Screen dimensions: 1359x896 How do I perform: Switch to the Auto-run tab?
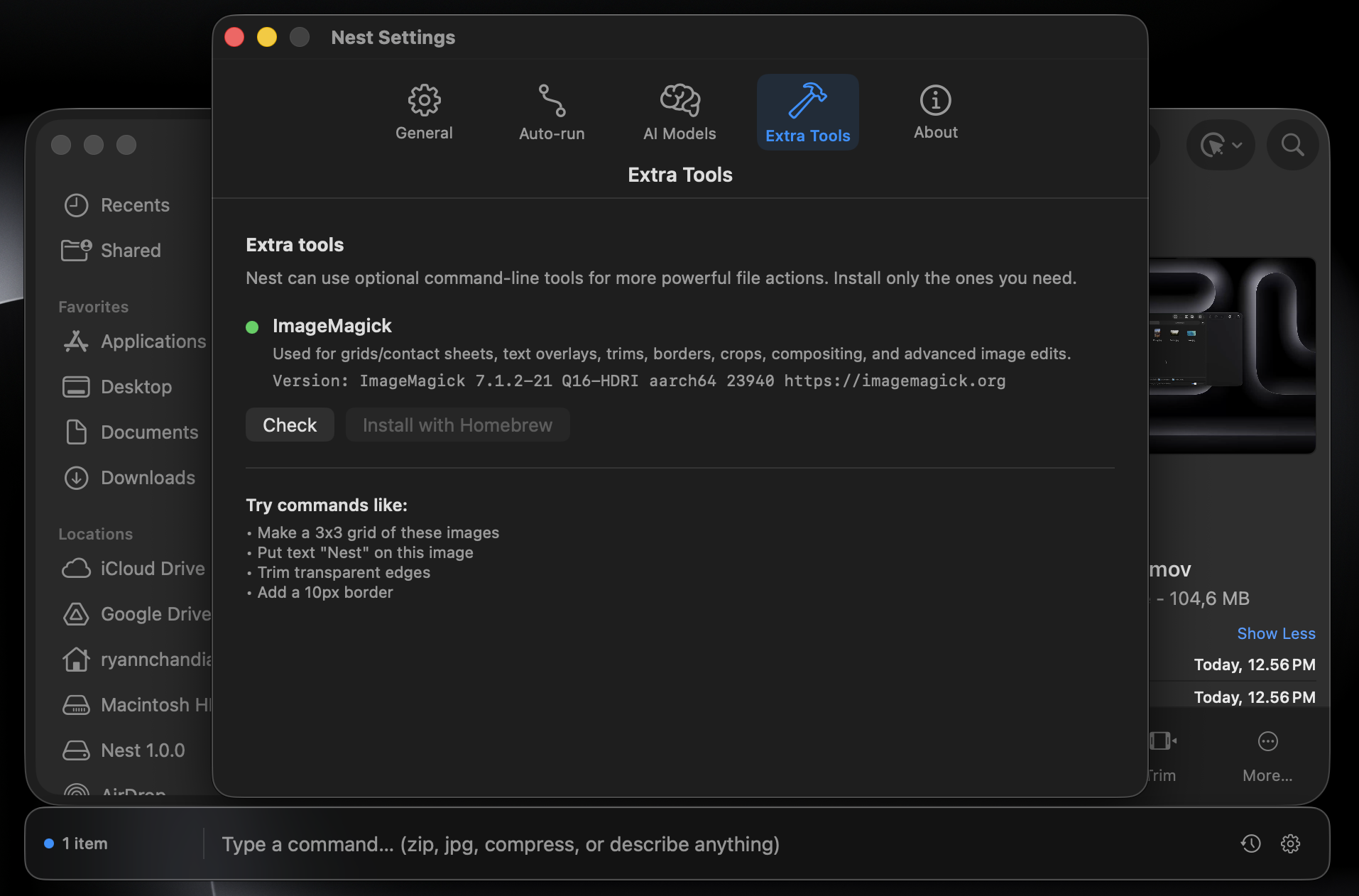point(552,113)
